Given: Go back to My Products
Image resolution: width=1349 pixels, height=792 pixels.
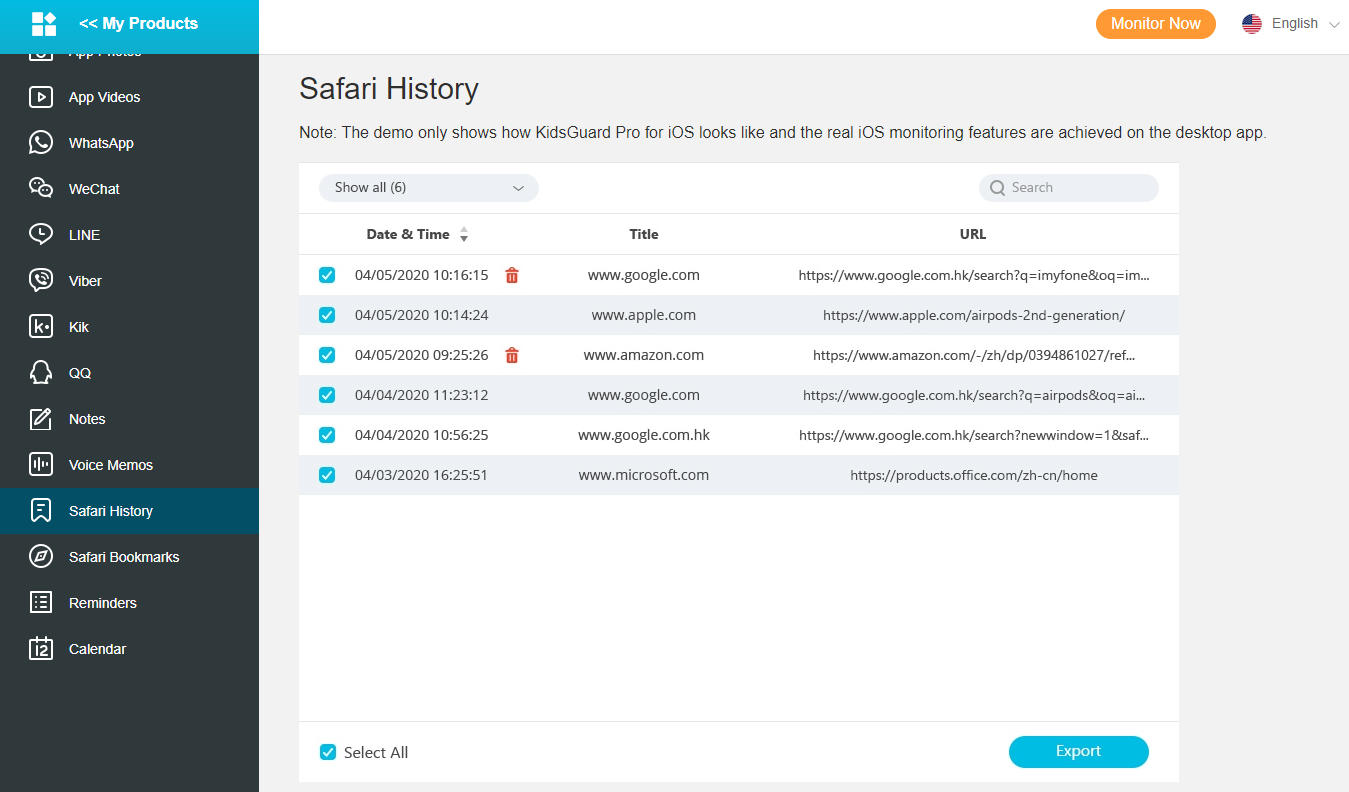Looking at the screenshot, I should coord(138,24).
